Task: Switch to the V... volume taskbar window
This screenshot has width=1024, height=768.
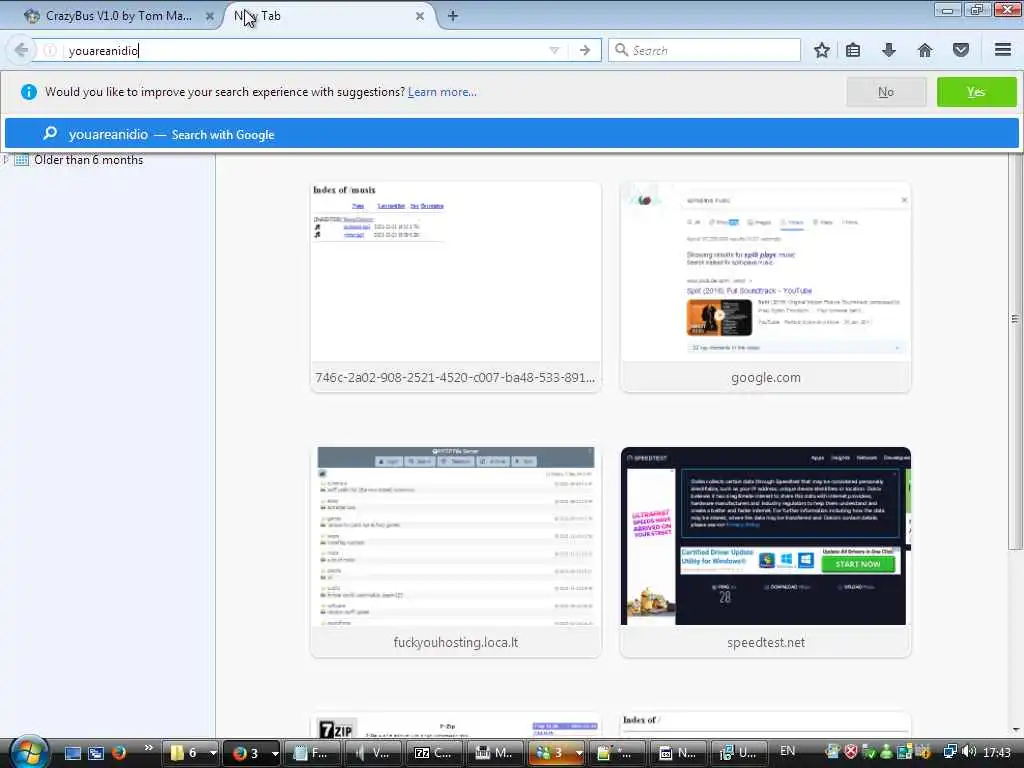Action: 373,753
